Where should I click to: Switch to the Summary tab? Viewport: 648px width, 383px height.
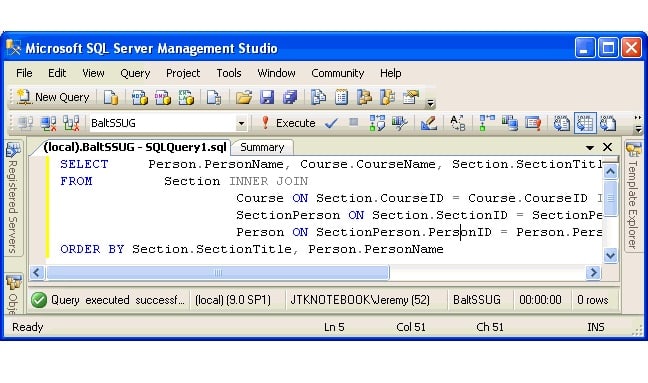[262, 147]
